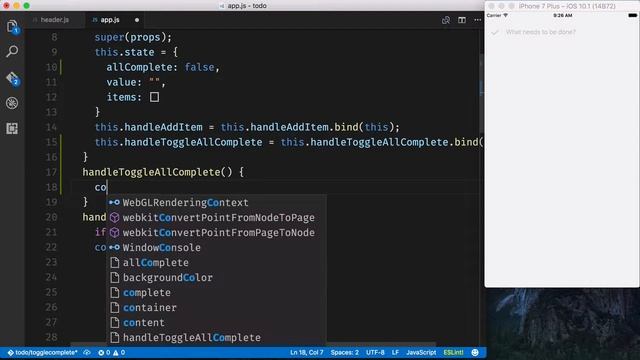Click the 'super(props);' code line
This screenshot has height=360, width=640.
[x=133, y=37]
